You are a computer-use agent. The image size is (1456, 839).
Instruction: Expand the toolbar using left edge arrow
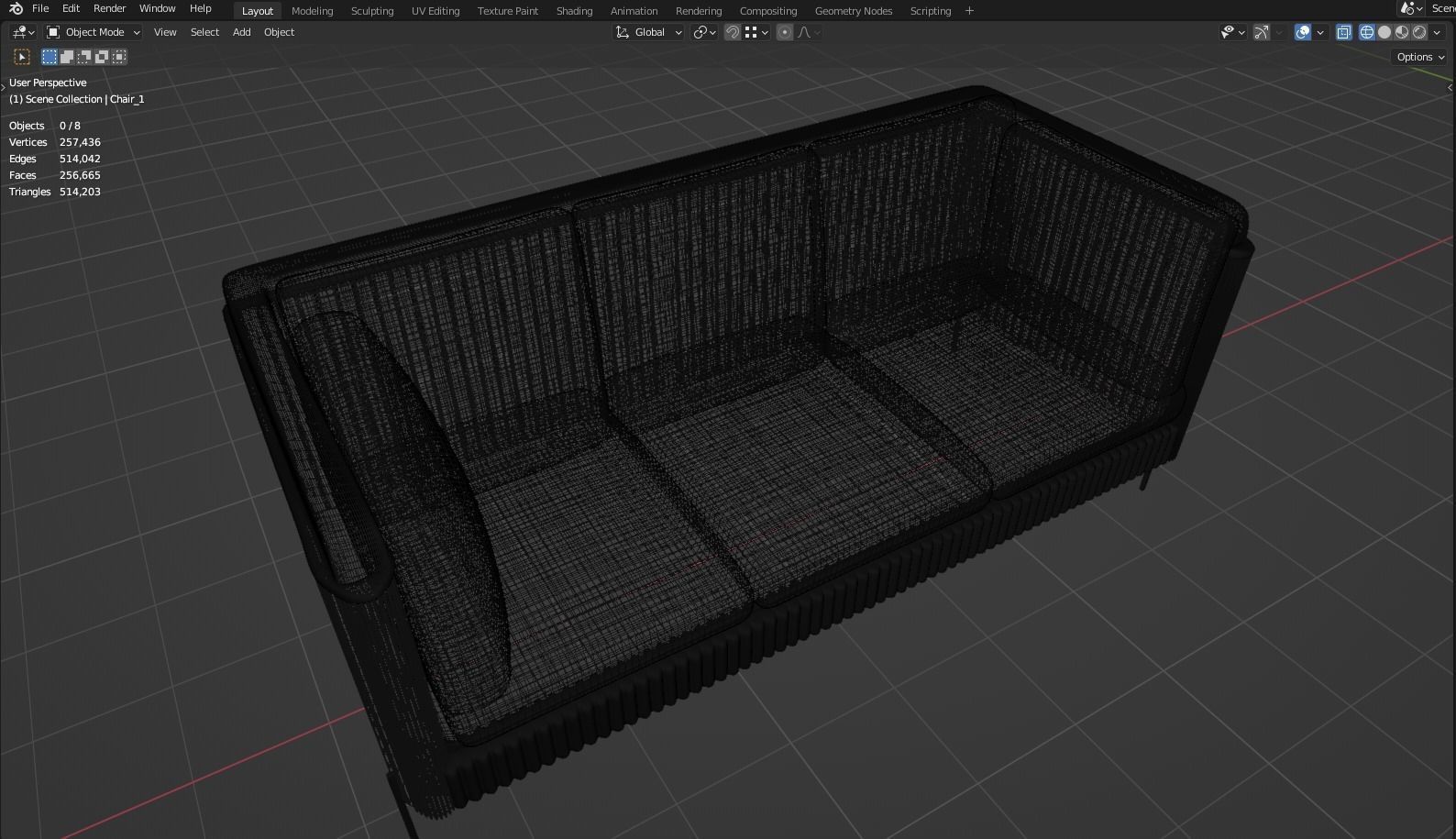(3, 87)
